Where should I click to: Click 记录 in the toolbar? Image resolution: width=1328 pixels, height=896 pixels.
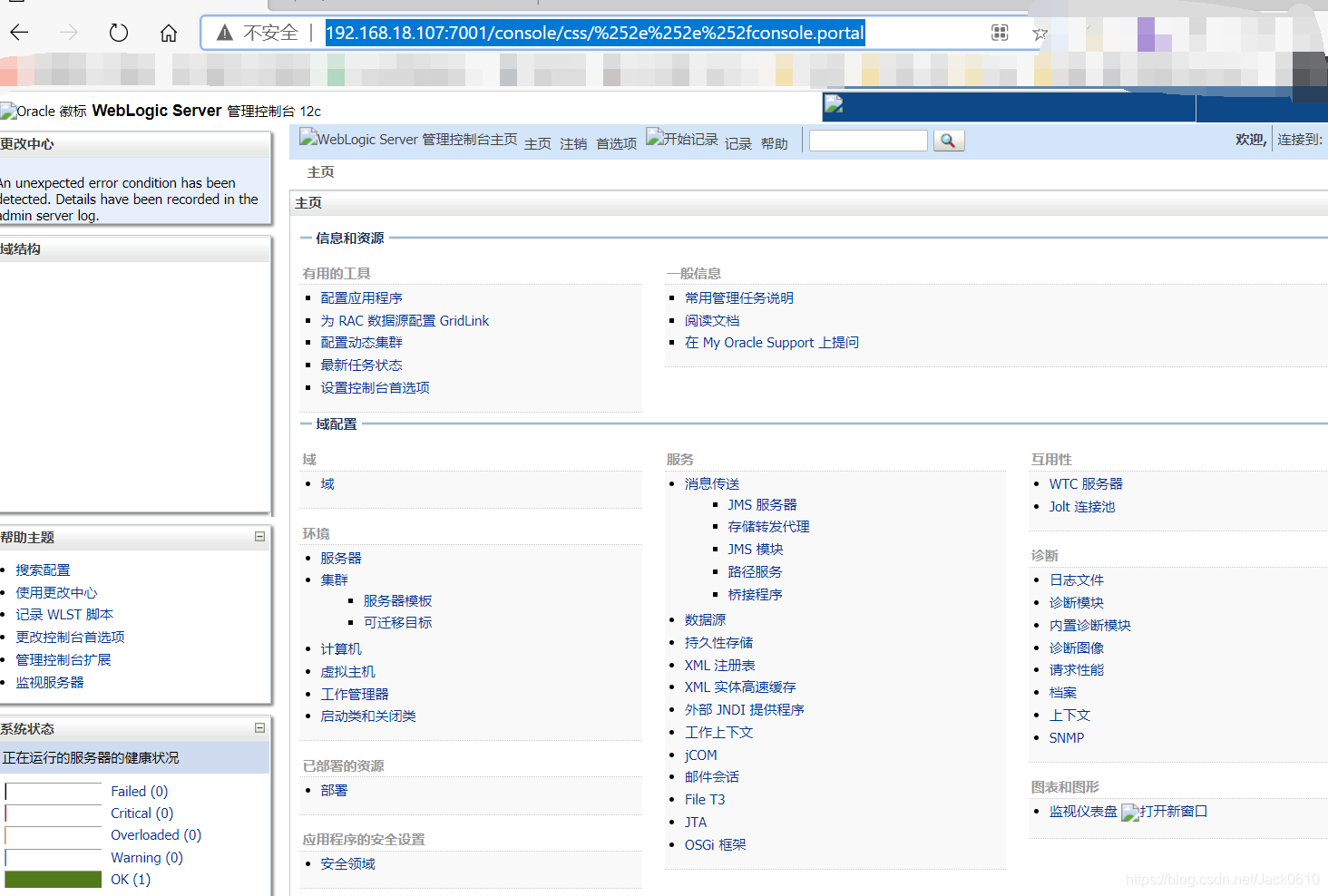(738, 143)
